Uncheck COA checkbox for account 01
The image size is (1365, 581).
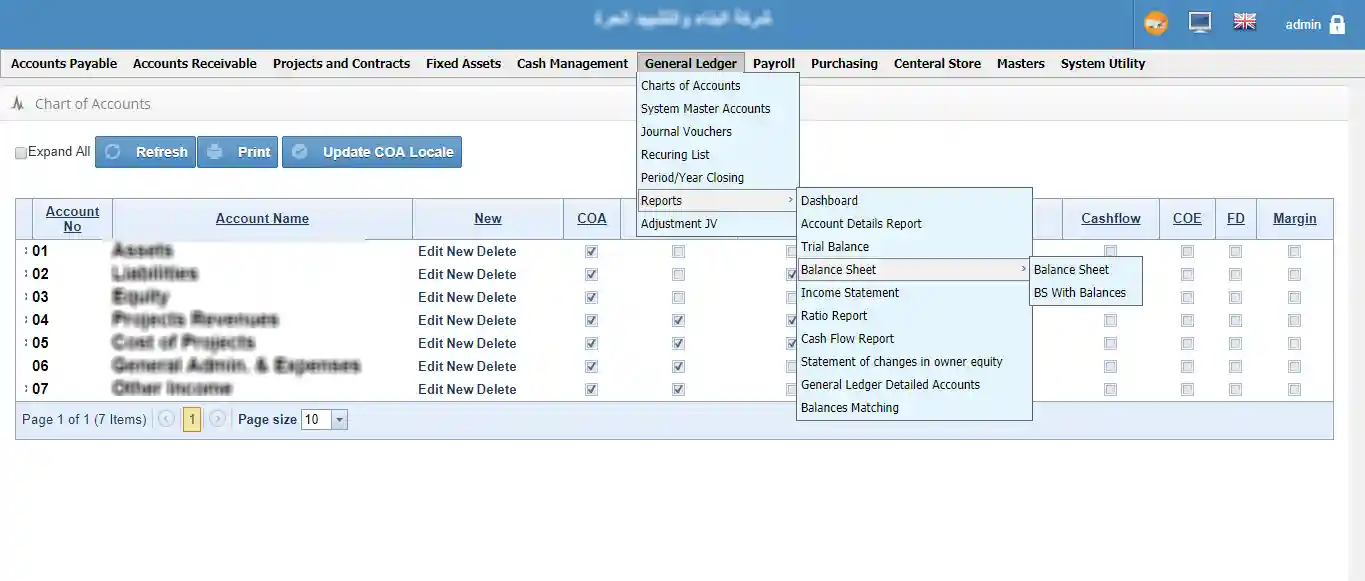[591, 251]
